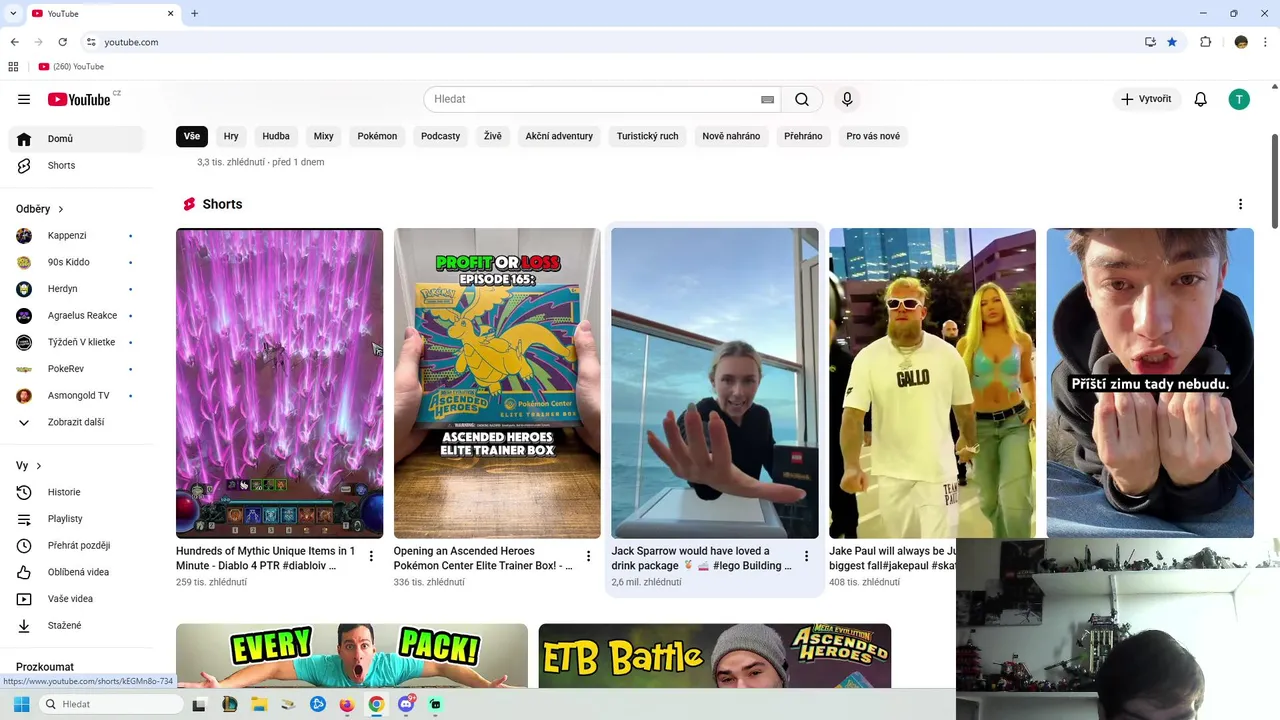Viewport: 1280px width, 720px height.
Task: Open options for the Jack Sparrow short
Action: pos(806,556)
